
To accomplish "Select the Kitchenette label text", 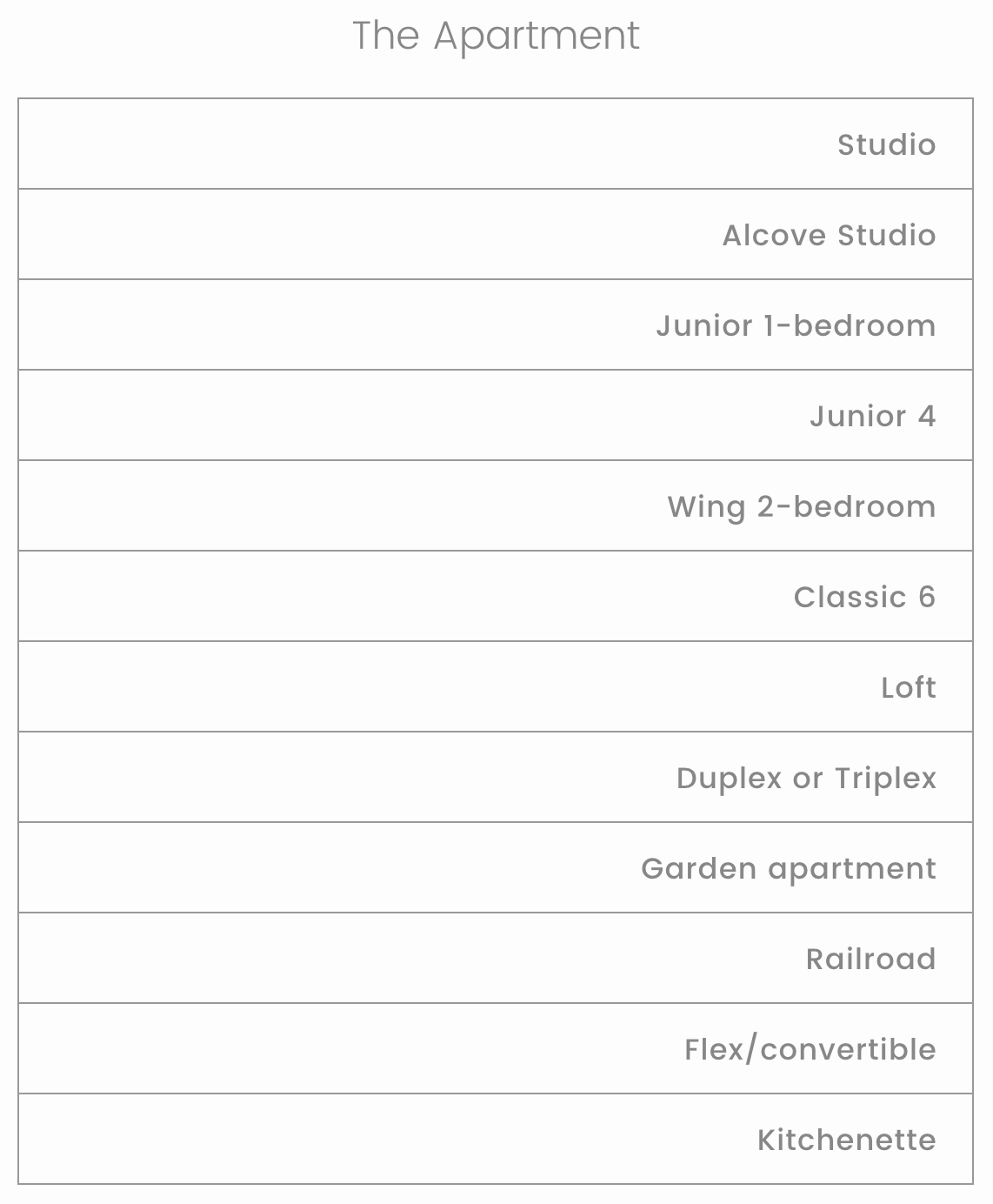I will (846, 1140).
